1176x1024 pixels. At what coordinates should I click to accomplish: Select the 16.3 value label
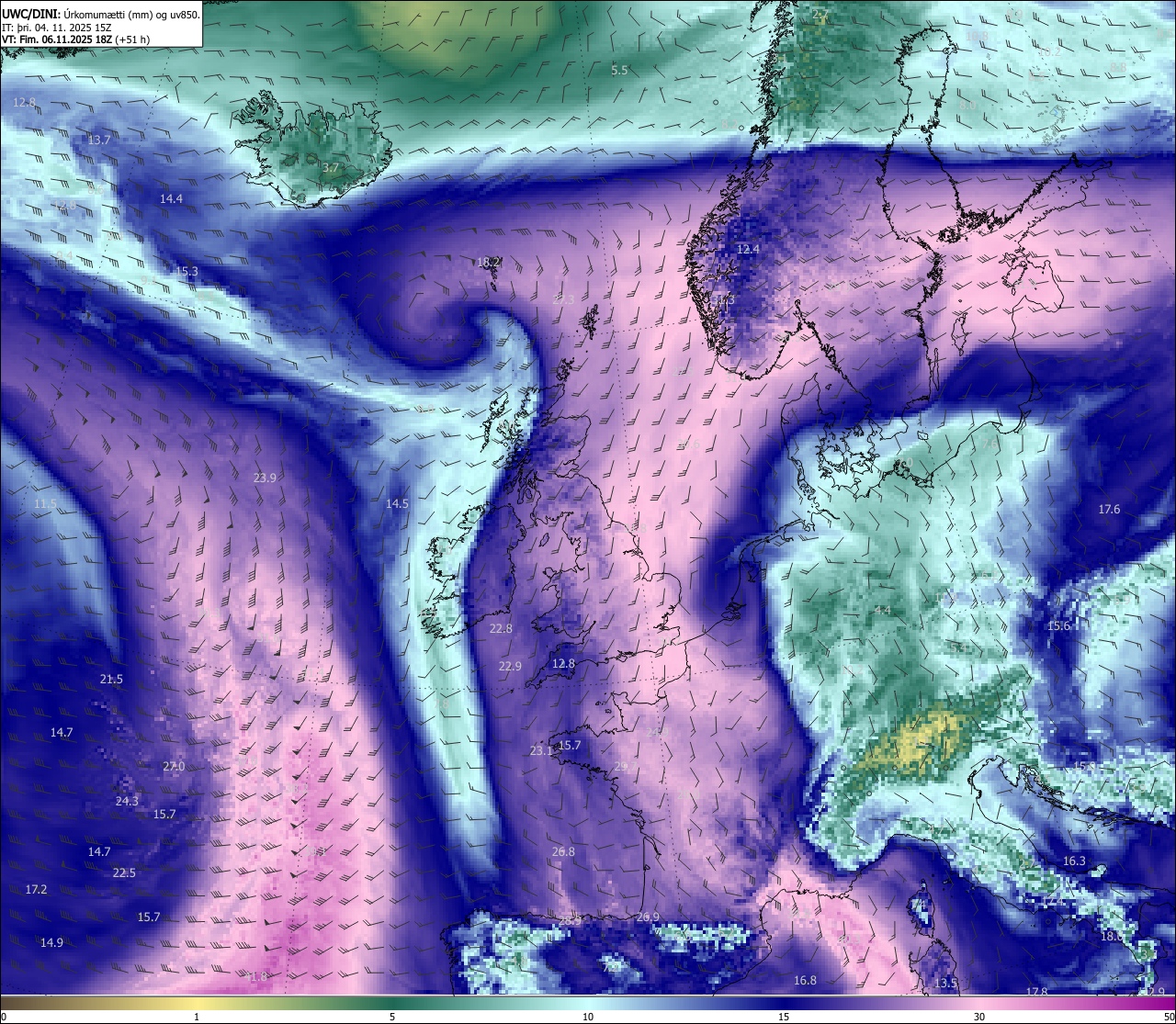pyautogui.click(x=1074, y=861)
